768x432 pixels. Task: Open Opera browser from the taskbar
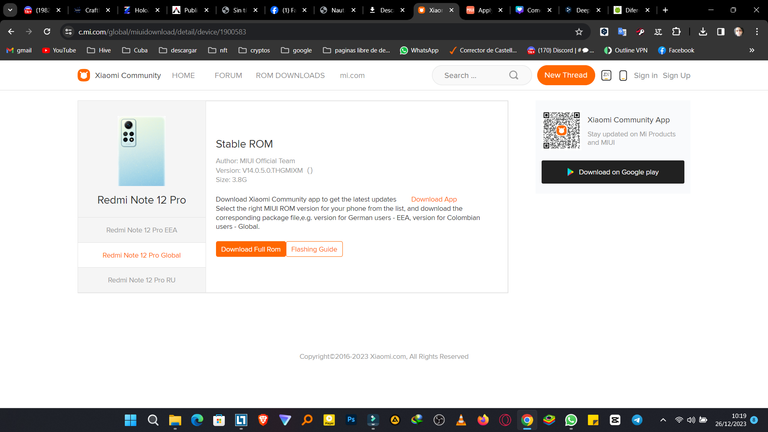(x=505, y=420)
